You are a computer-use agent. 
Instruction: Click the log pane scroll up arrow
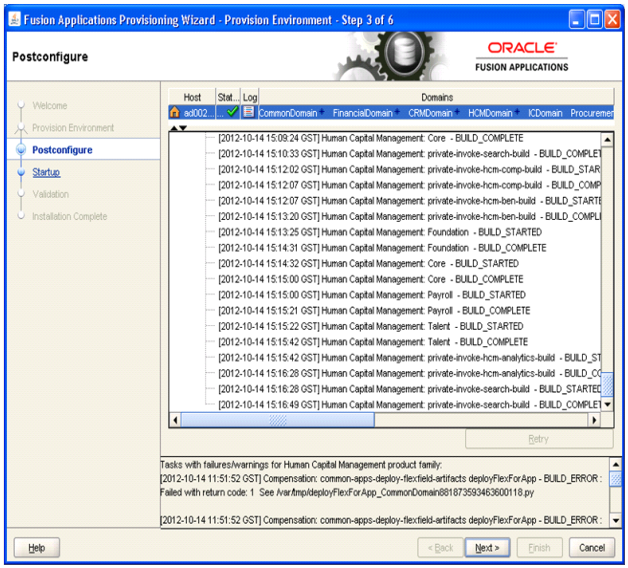tap(607, 140)
